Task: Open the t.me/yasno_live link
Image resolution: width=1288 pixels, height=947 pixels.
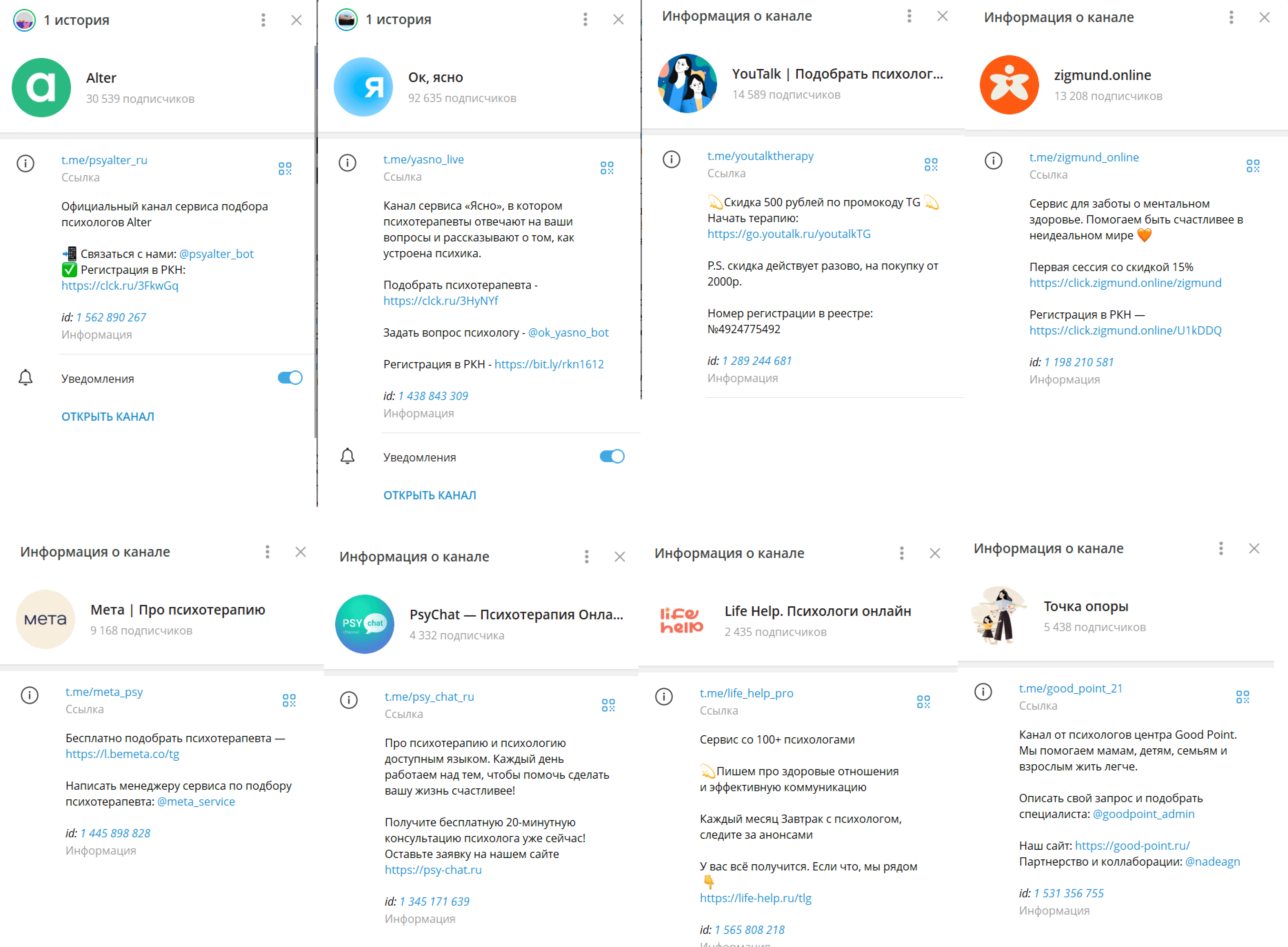Action: tap(423, 159)
